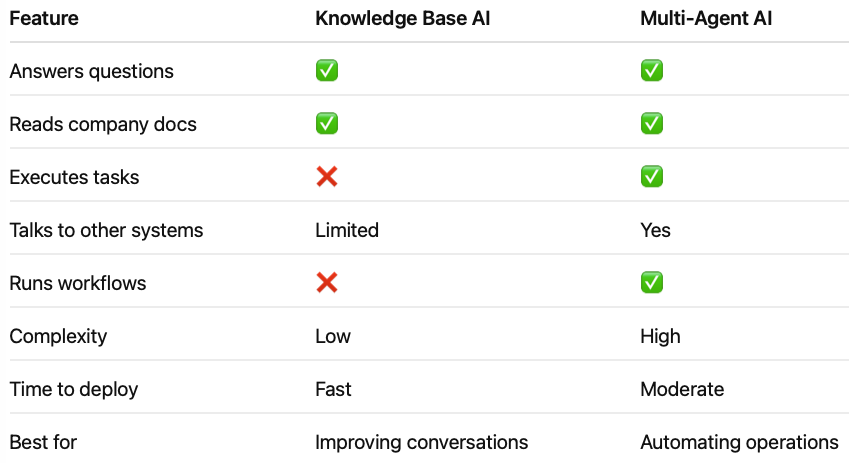This screenshot has width=849, height=463.
Task: Click the Yes cell for Multi-Agent AI
Action: point(655,230)
